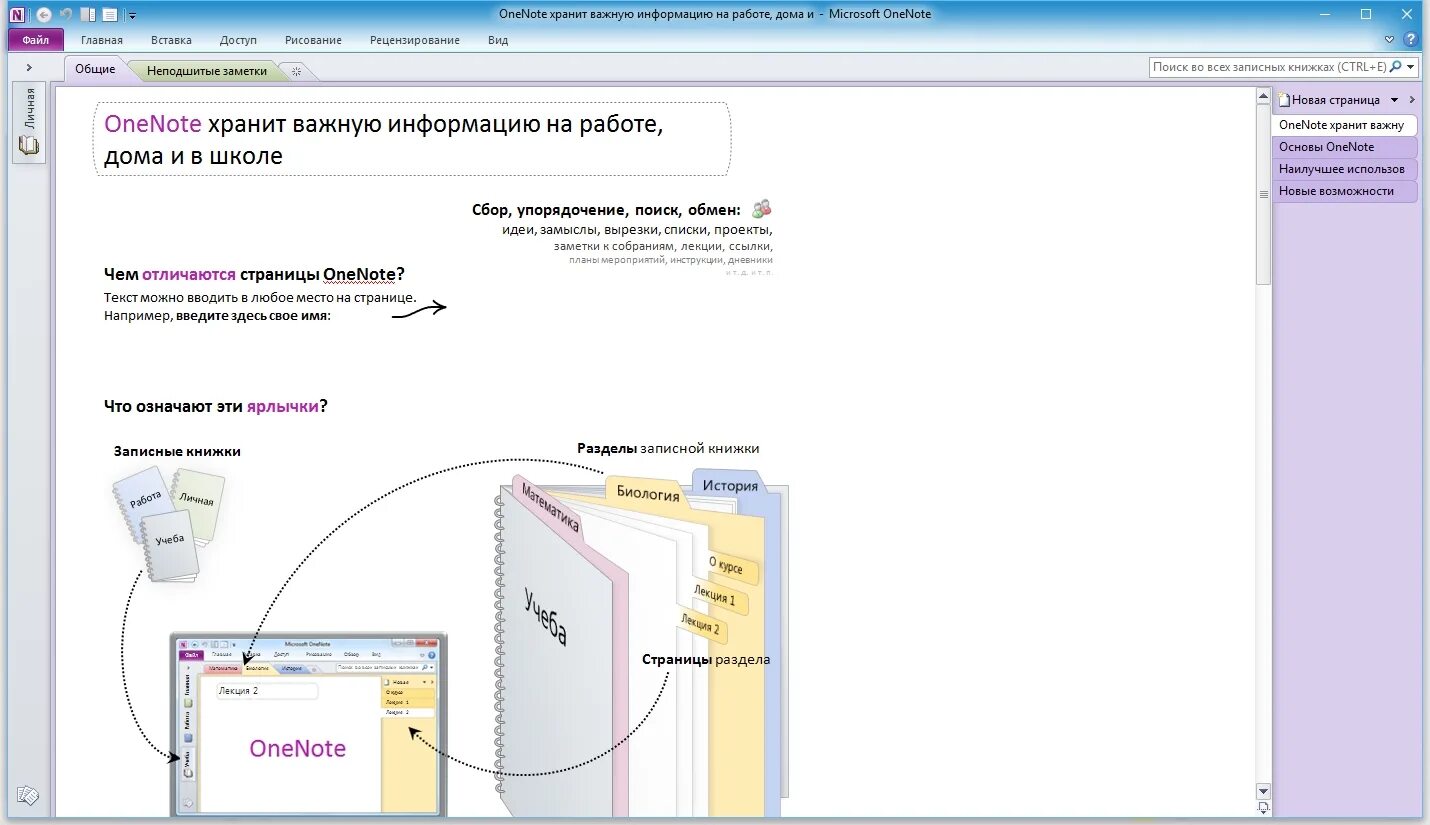Click the notebooks stack image with Учеба
The height and width of the screenshot is (825, 1430).
click(168, 524)
